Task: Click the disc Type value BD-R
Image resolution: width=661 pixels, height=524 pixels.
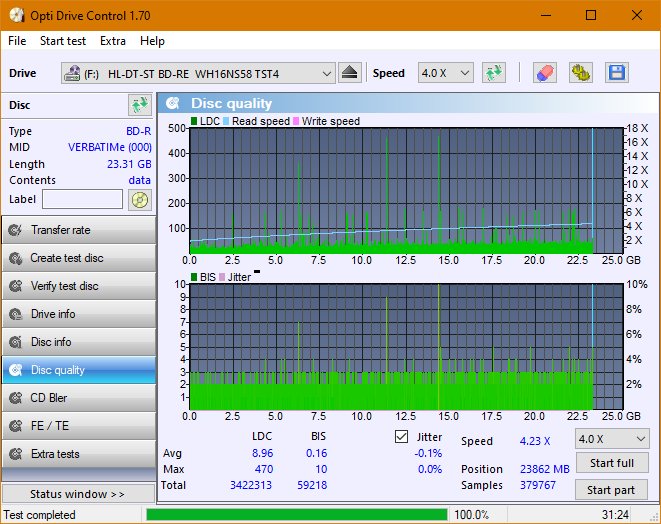Action: (138, 131)
